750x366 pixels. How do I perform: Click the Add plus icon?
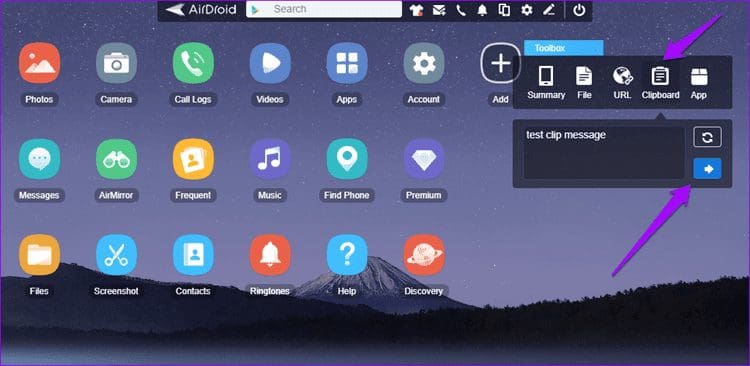500,63
